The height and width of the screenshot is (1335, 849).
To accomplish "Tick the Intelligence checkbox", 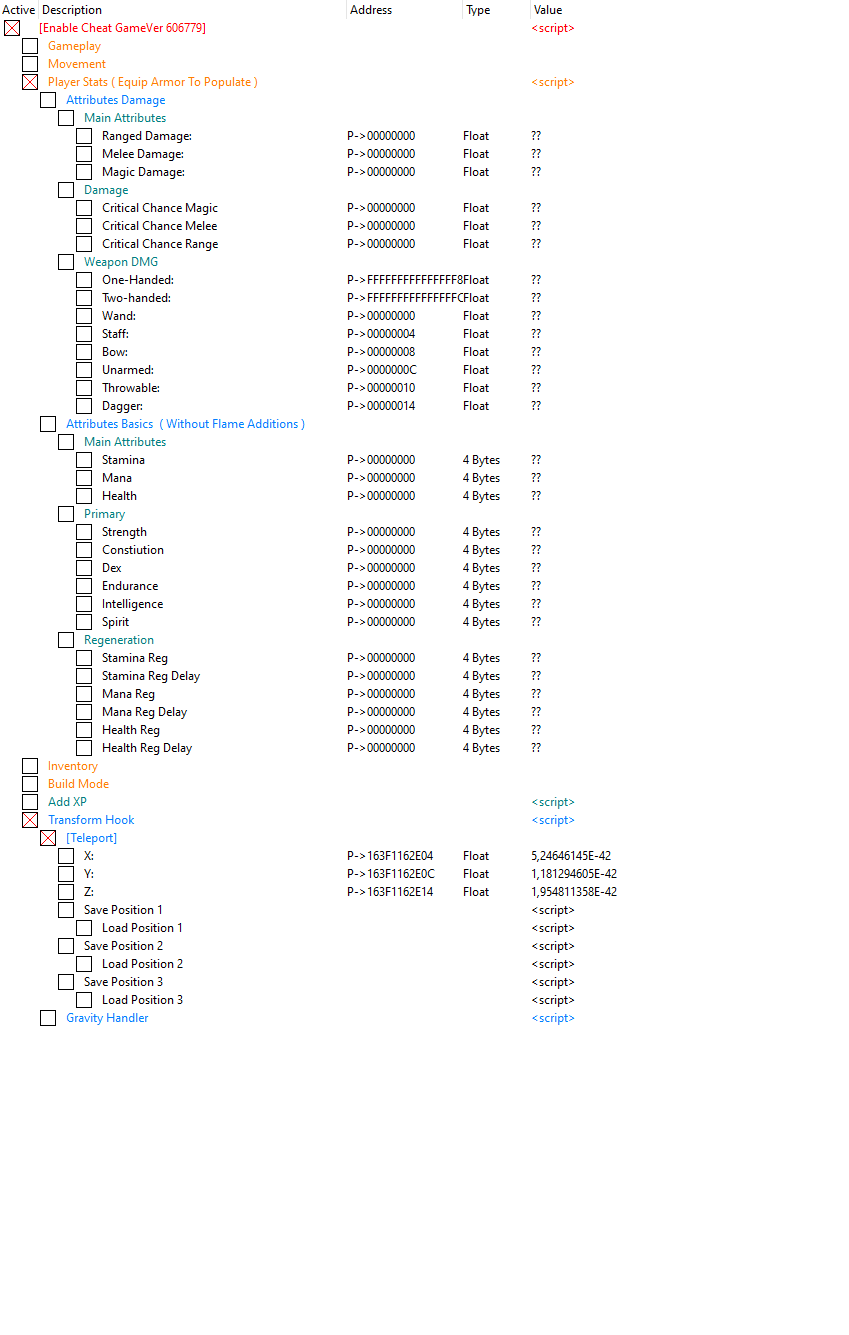I will coord(84,604).
